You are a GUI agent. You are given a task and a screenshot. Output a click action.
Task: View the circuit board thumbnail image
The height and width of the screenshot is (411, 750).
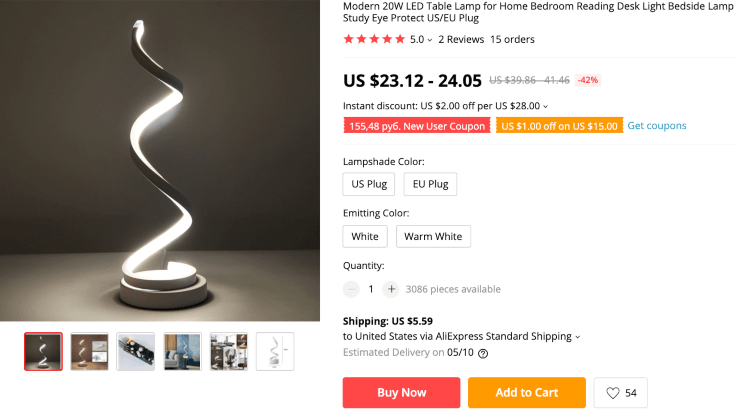coord(136,351)
